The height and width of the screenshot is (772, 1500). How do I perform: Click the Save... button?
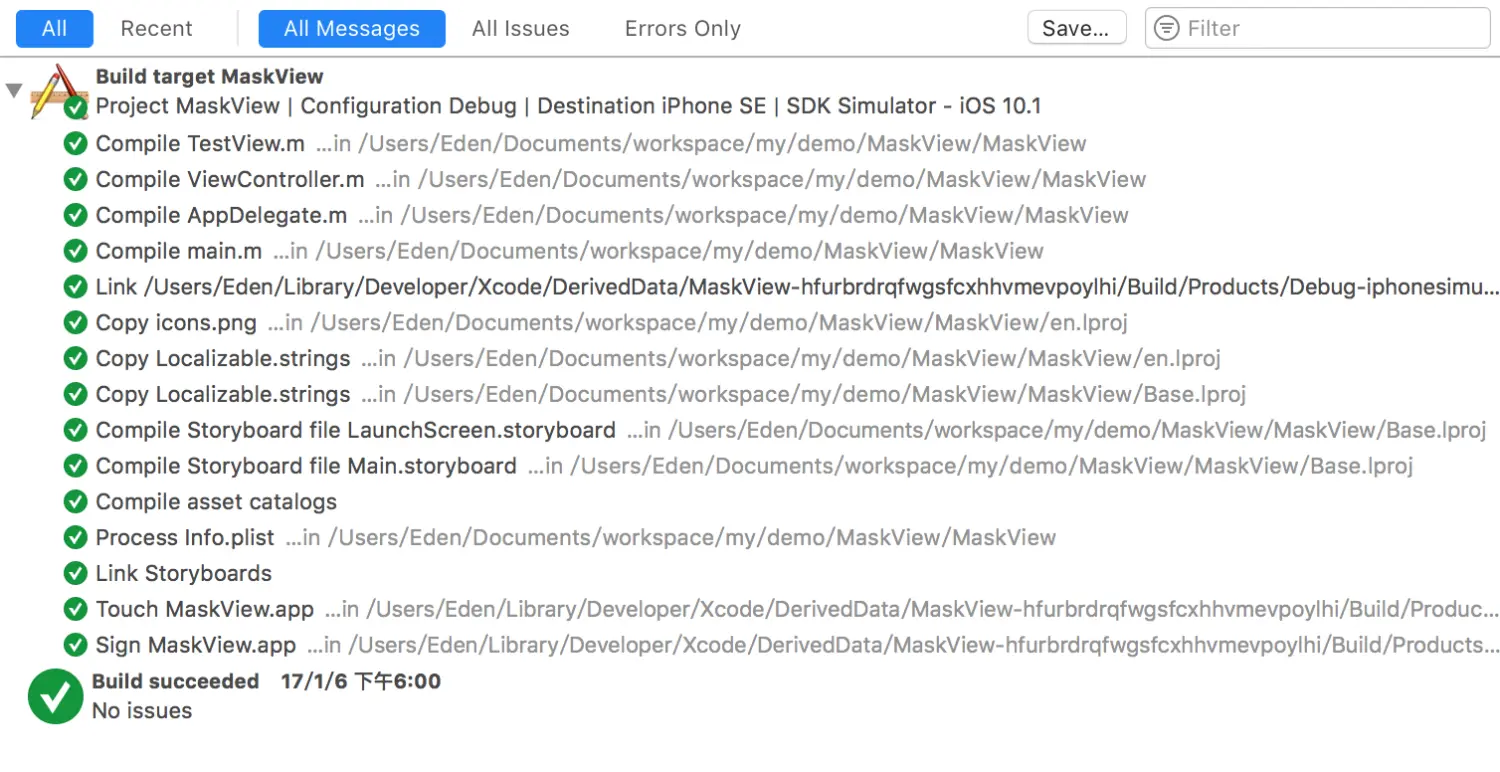coord(1077,28)
